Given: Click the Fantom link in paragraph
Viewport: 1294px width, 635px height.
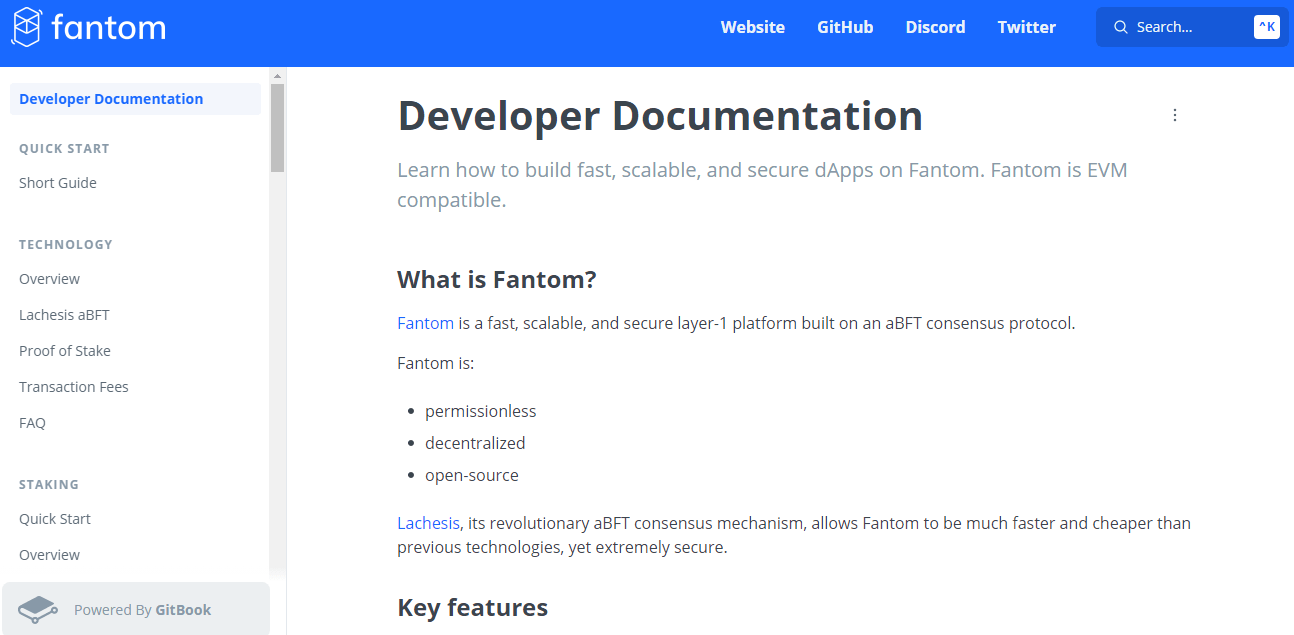Looking at the screenshot, I should click(x=425, y=323).
